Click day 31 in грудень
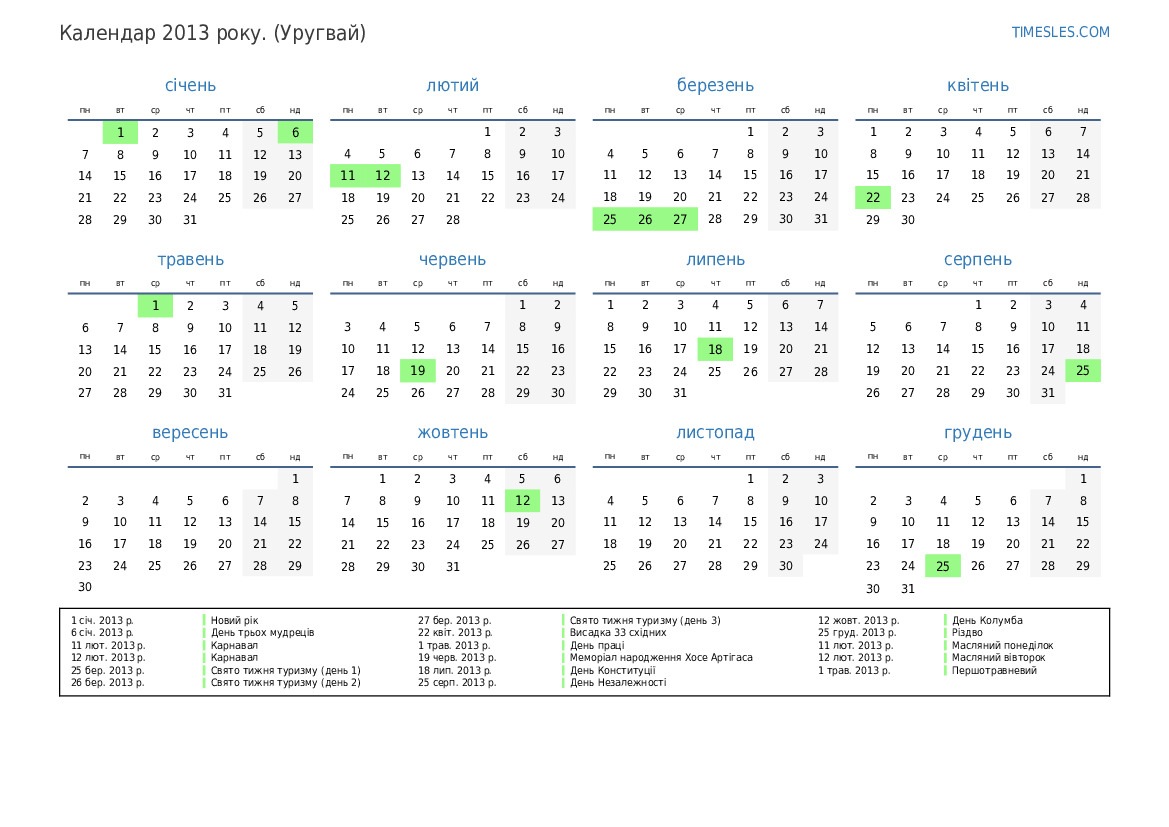Viewport: 1169px width, 827px height. click(x=908, y=588)
